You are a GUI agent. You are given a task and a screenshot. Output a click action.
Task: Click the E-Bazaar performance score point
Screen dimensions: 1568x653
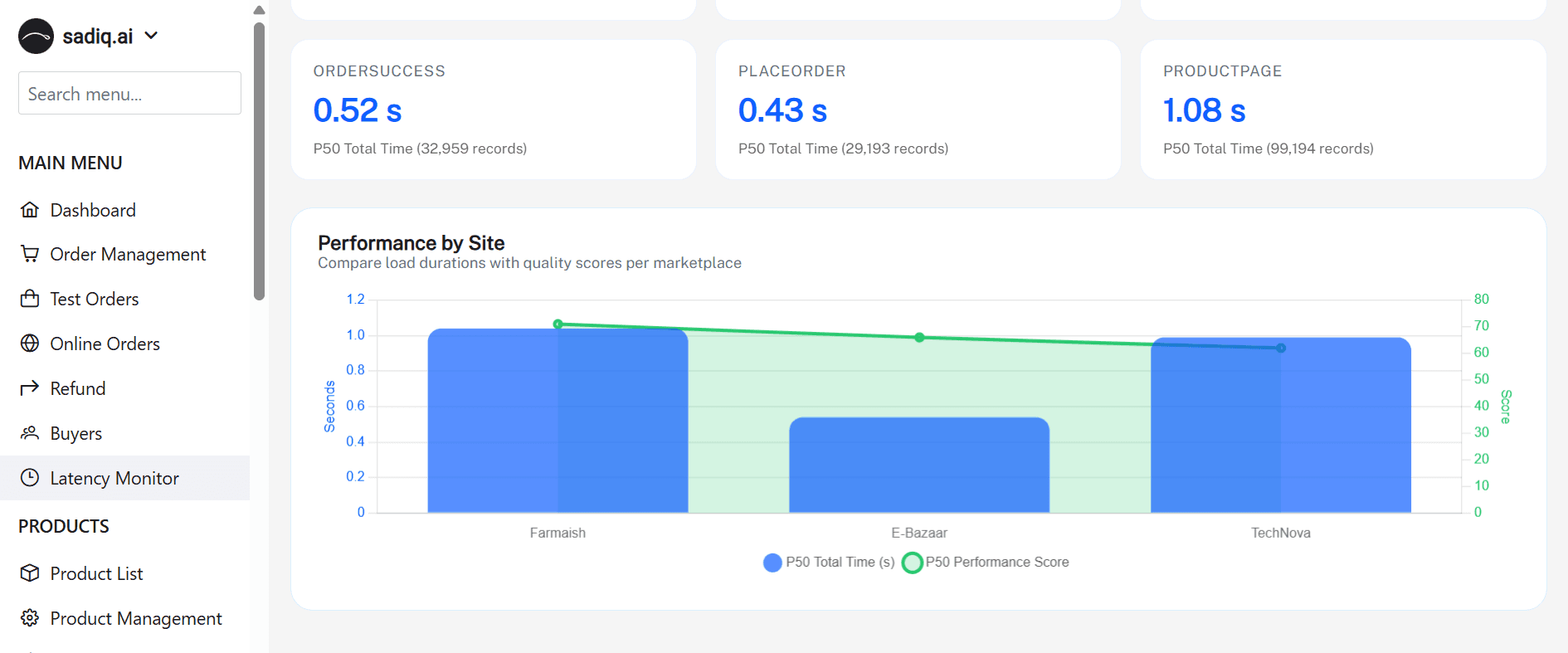919,338
